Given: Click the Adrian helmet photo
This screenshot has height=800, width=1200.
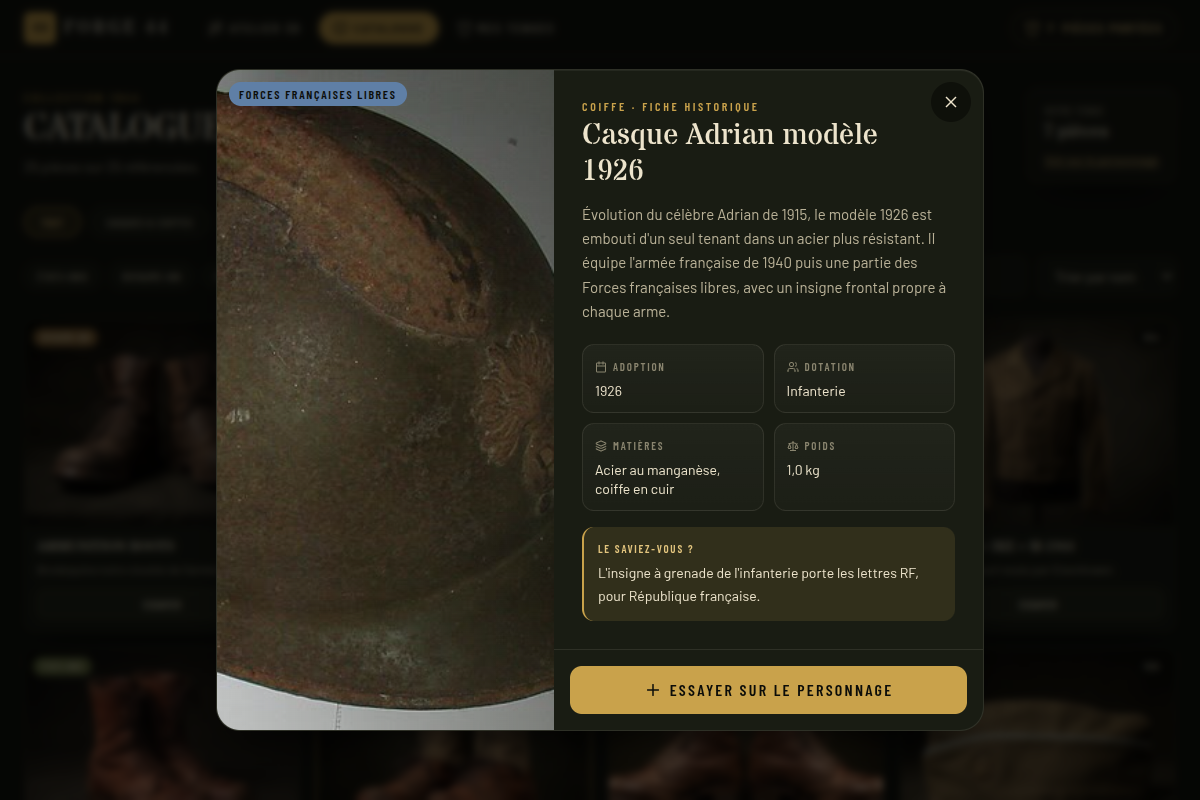Looking at the screenshot, I should (x=385, y=400).
